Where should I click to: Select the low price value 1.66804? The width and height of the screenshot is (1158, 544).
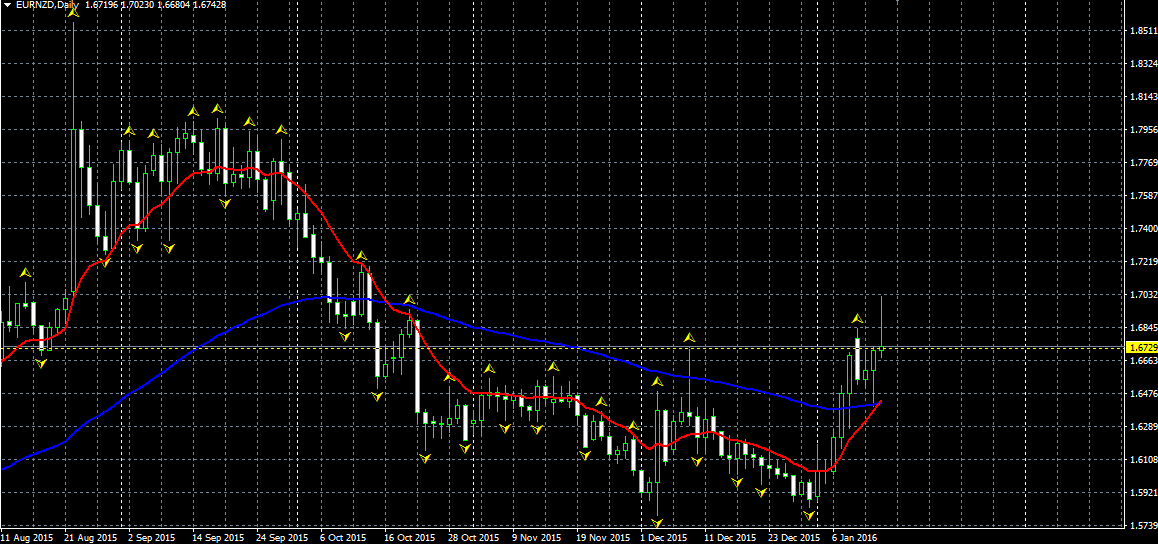[x=174, y=4]
